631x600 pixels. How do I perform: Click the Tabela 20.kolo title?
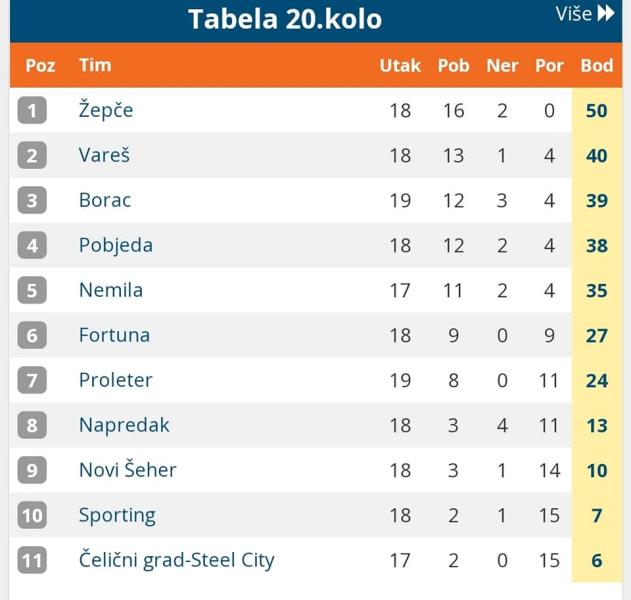point(285,19)
